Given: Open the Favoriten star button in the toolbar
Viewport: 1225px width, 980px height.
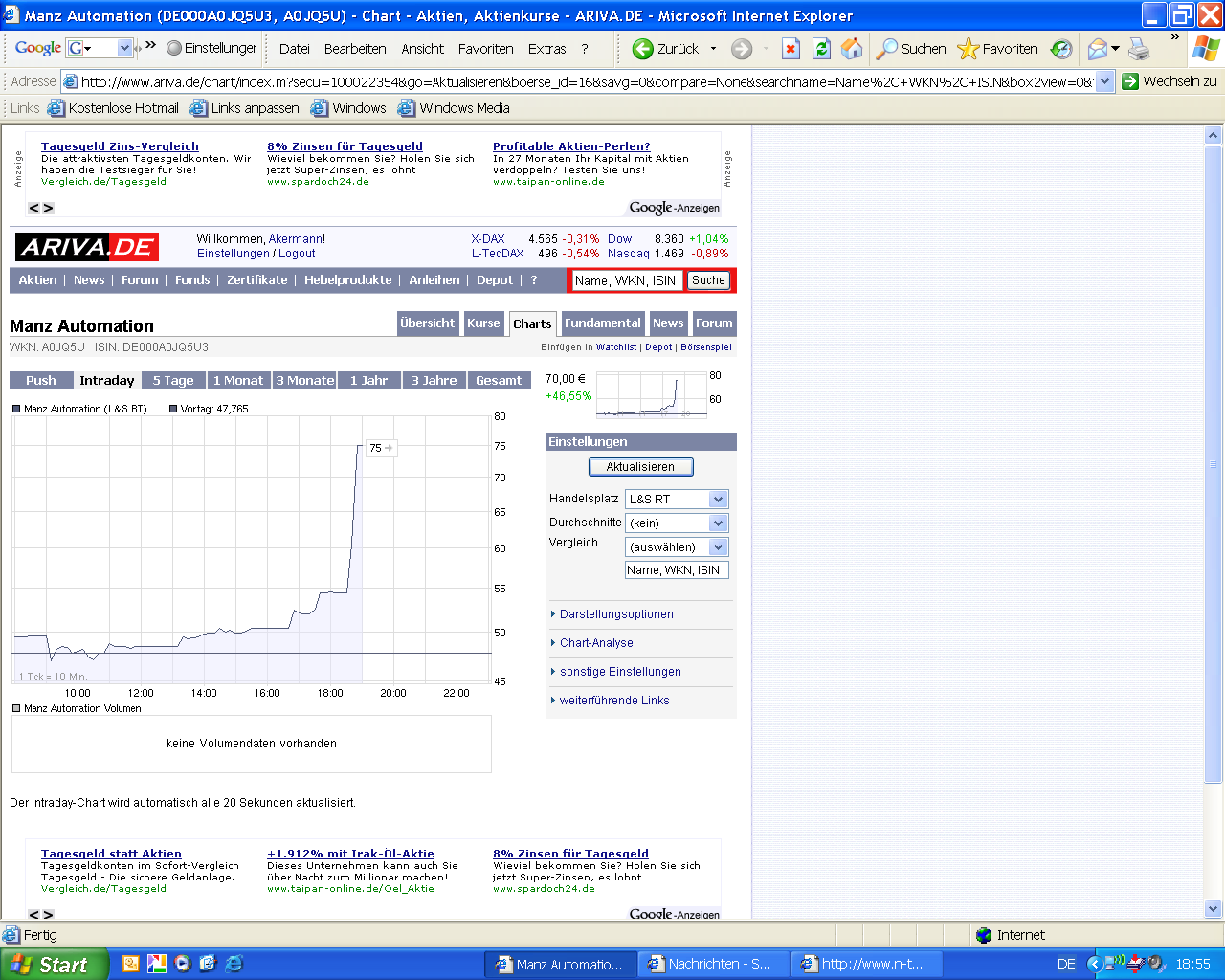Looking at the screenshot, I should coord(997,49).
